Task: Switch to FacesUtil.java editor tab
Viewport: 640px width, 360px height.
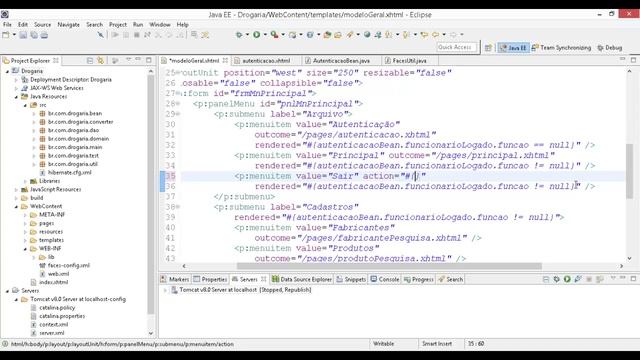Action: click(x=409, y=60)
